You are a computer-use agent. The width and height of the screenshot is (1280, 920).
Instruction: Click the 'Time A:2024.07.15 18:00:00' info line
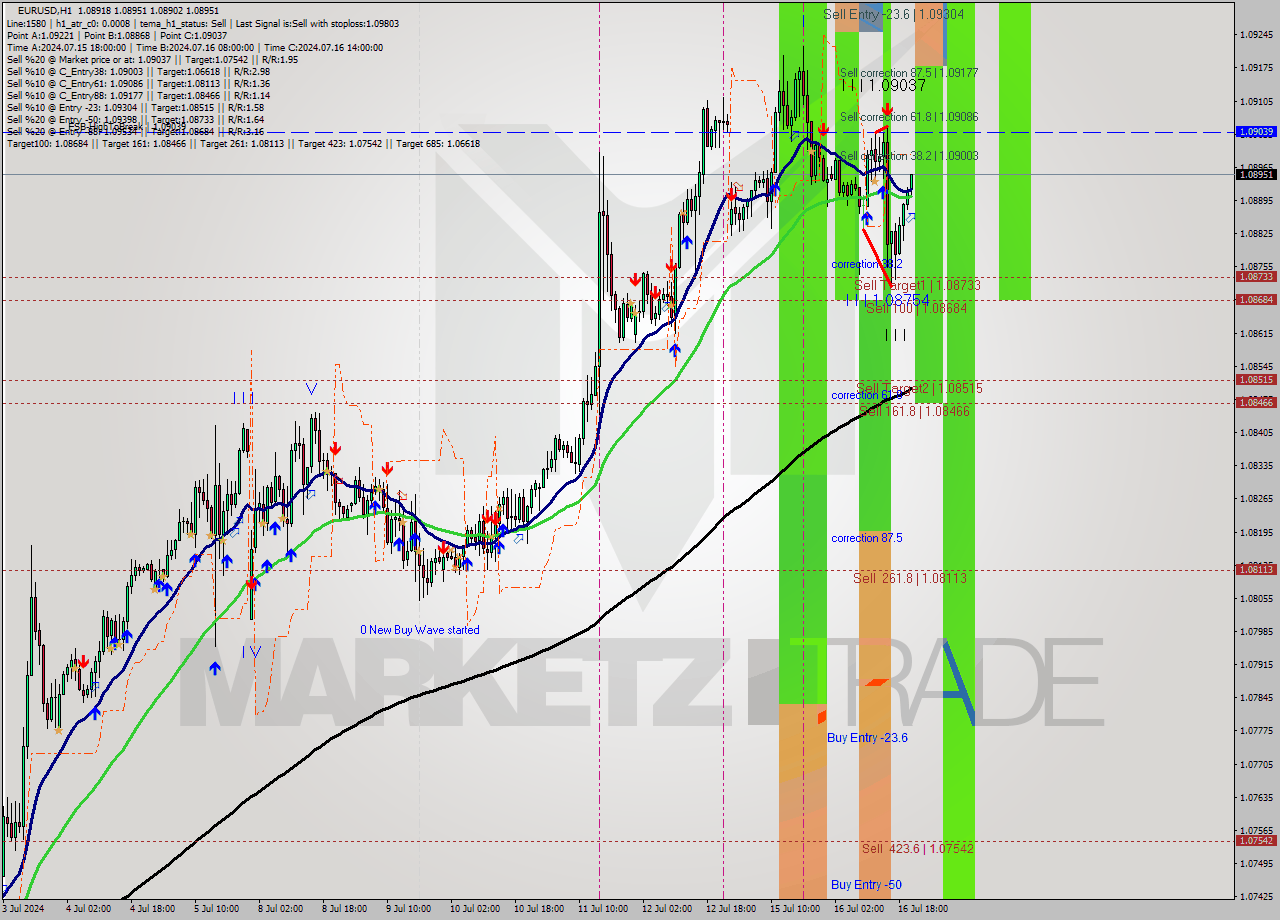(x=195, y=47)
